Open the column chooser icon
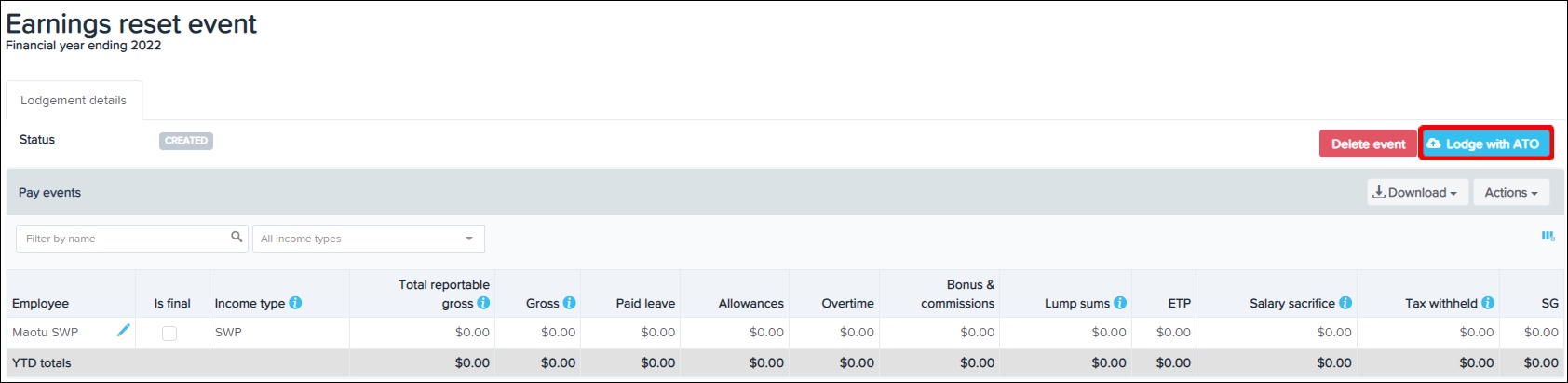 coord(1548,237)
